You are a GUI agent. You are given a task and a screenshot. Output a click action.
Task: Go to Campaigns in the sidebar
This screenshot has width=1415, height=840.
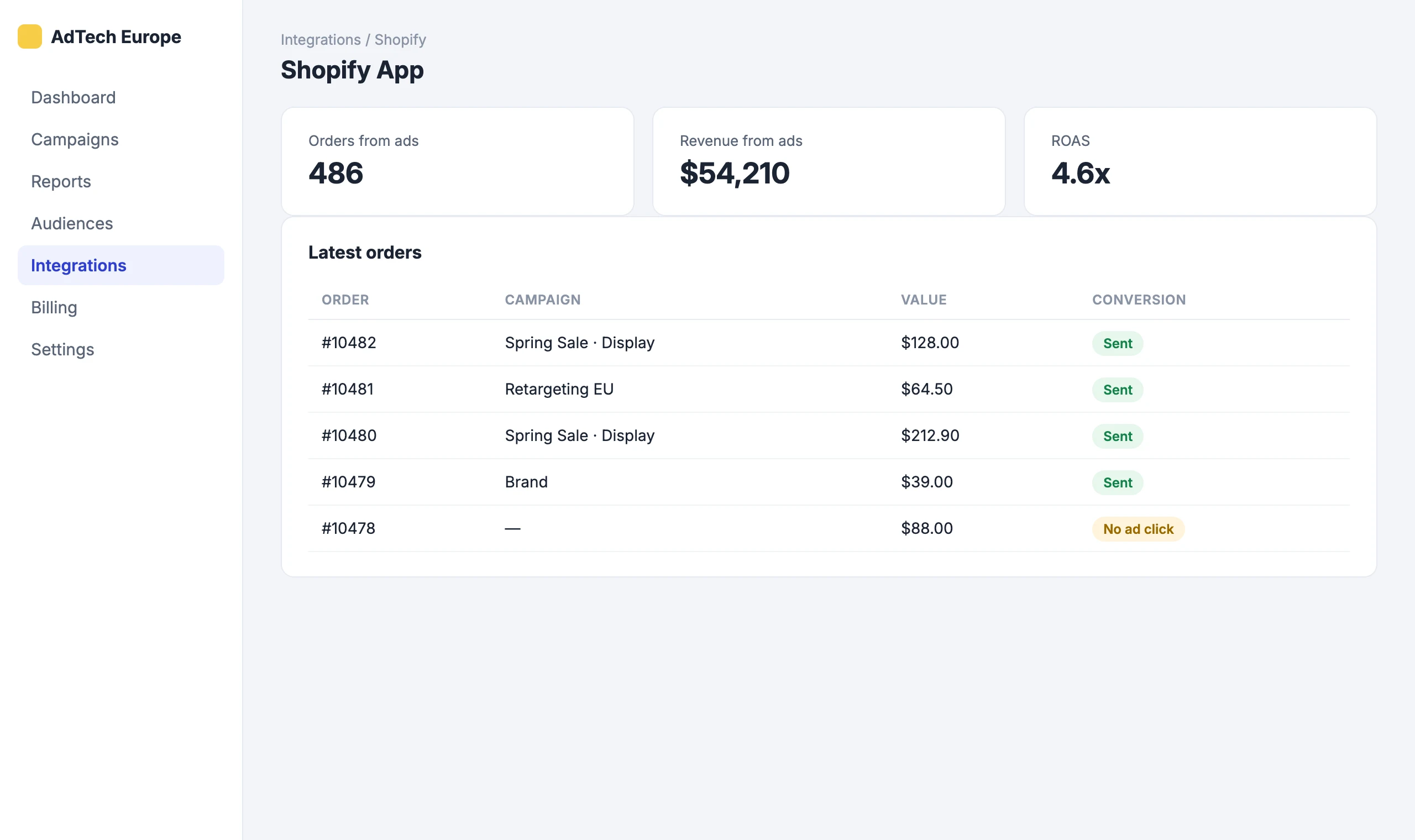(120, 139)
